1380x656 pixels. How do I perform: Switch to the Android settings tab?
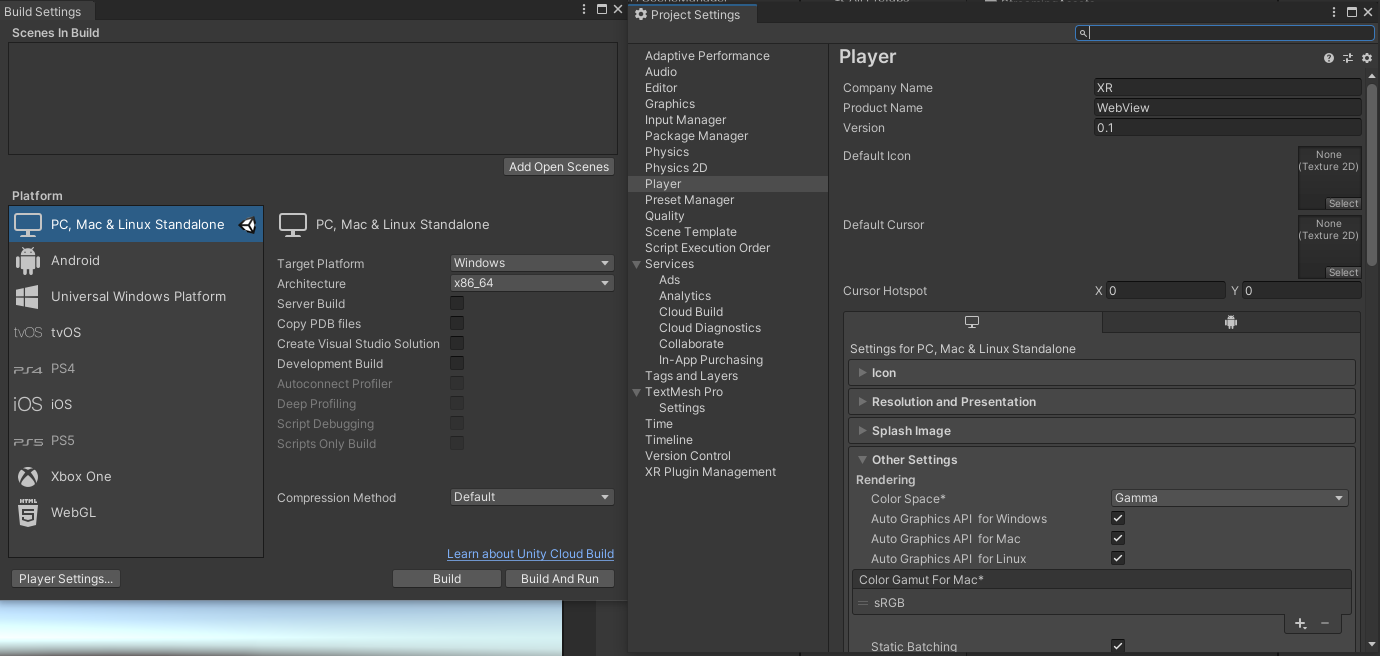coord(1231,322)
